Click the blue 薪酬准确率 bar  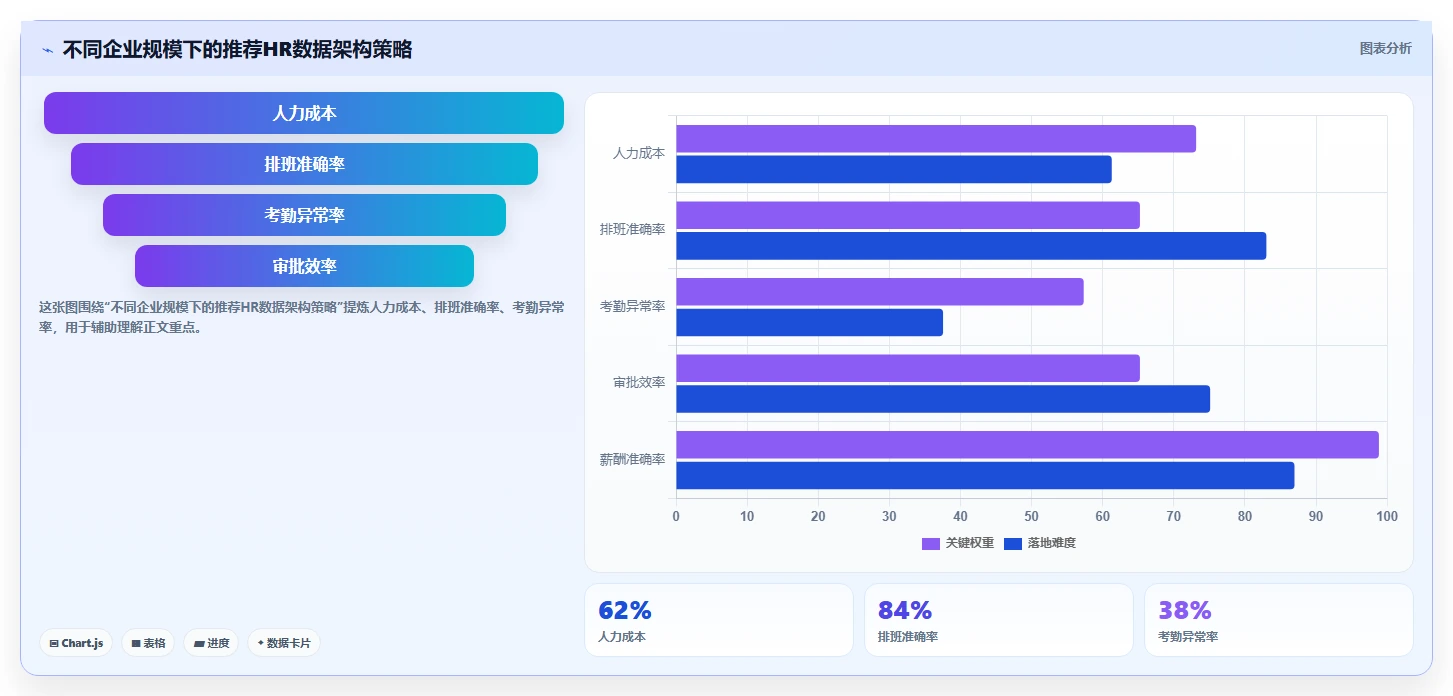click(985, 475)
